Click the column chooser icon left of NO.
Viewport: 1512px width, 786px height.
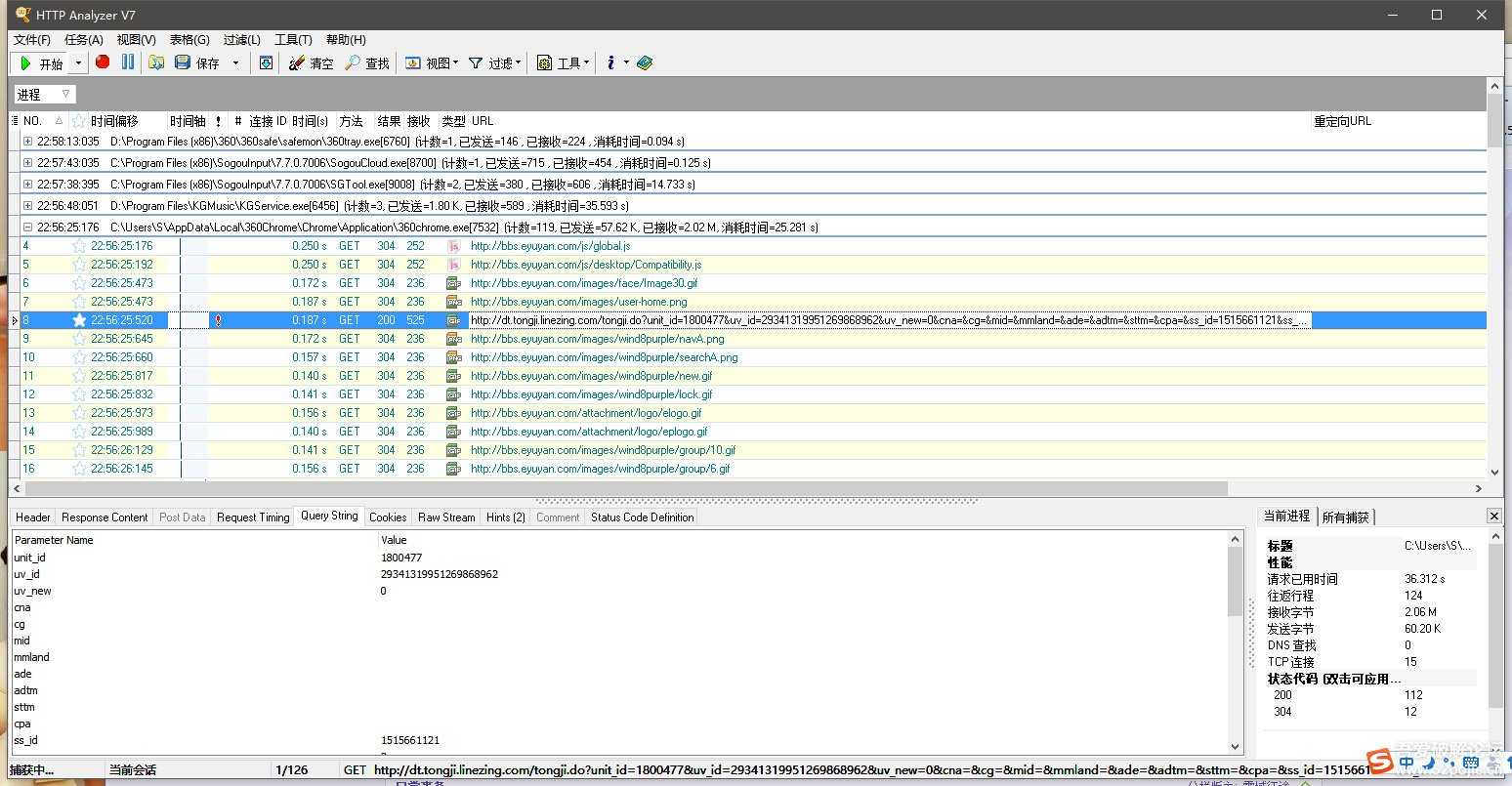pos(14,121)
